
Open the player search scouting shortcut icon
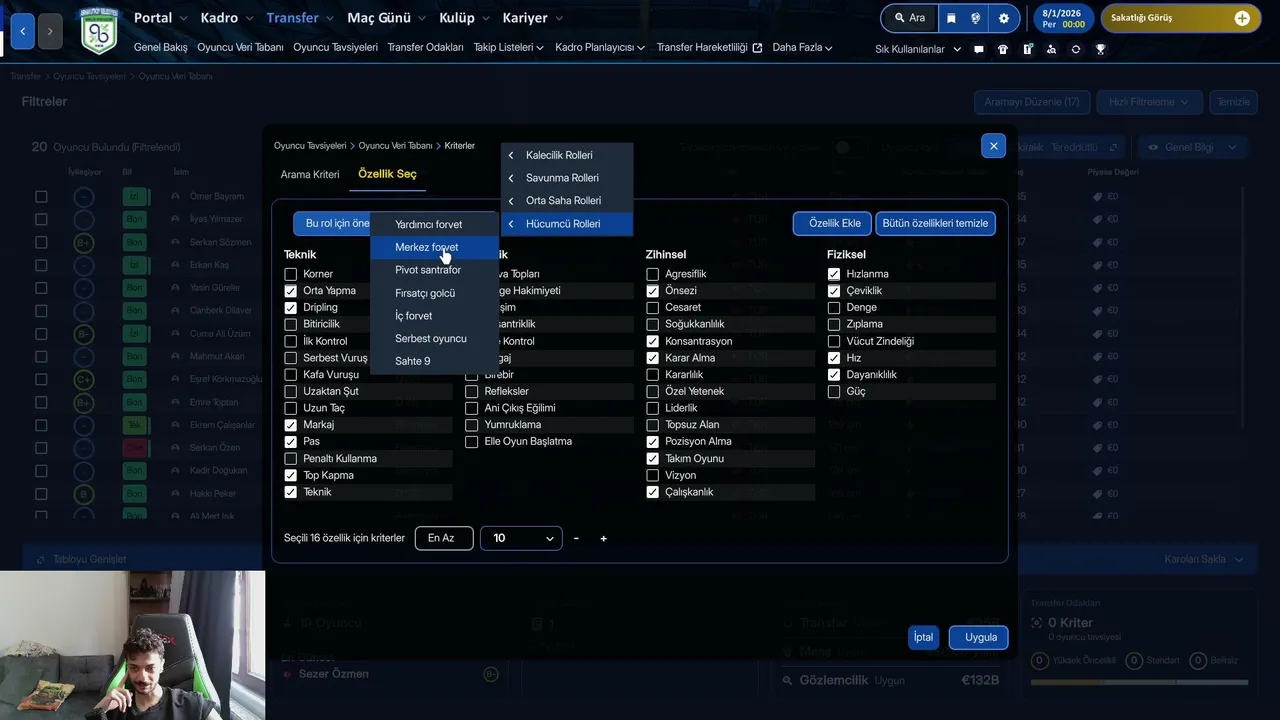[x=1051, y=49]
